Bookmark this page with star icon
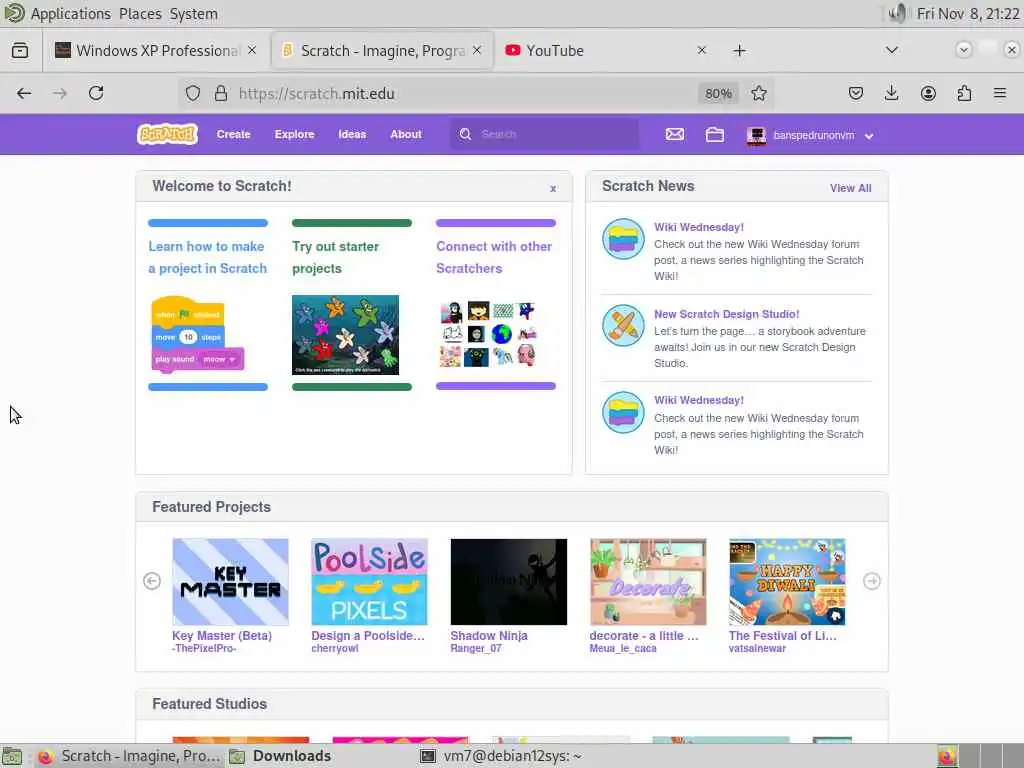1024x768 pixels. [x=758, y=93]
